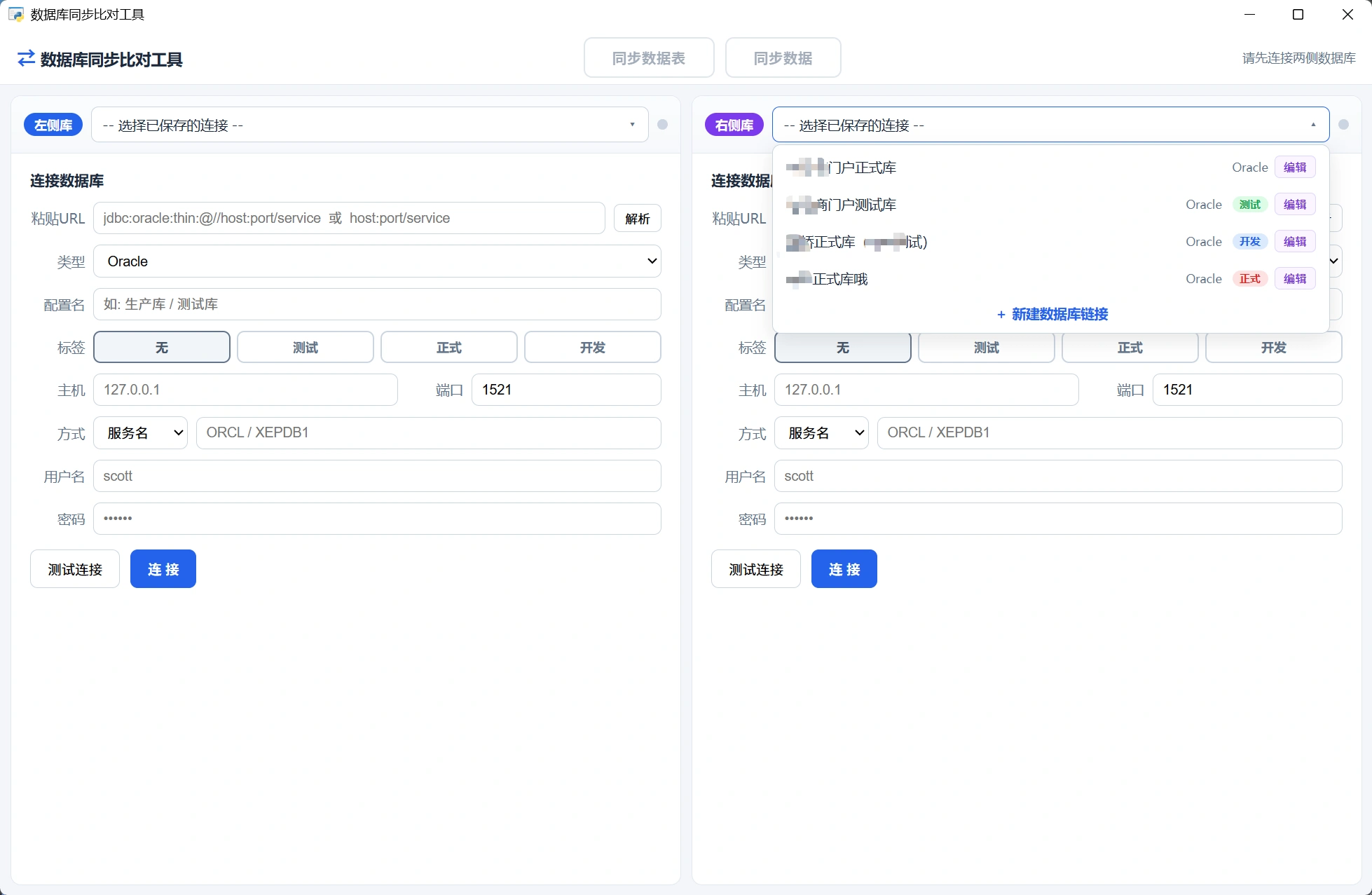The height and width of the screenshot is (895, 1372).
Task: Open the left saved connections dropdown
Action: 370,125
